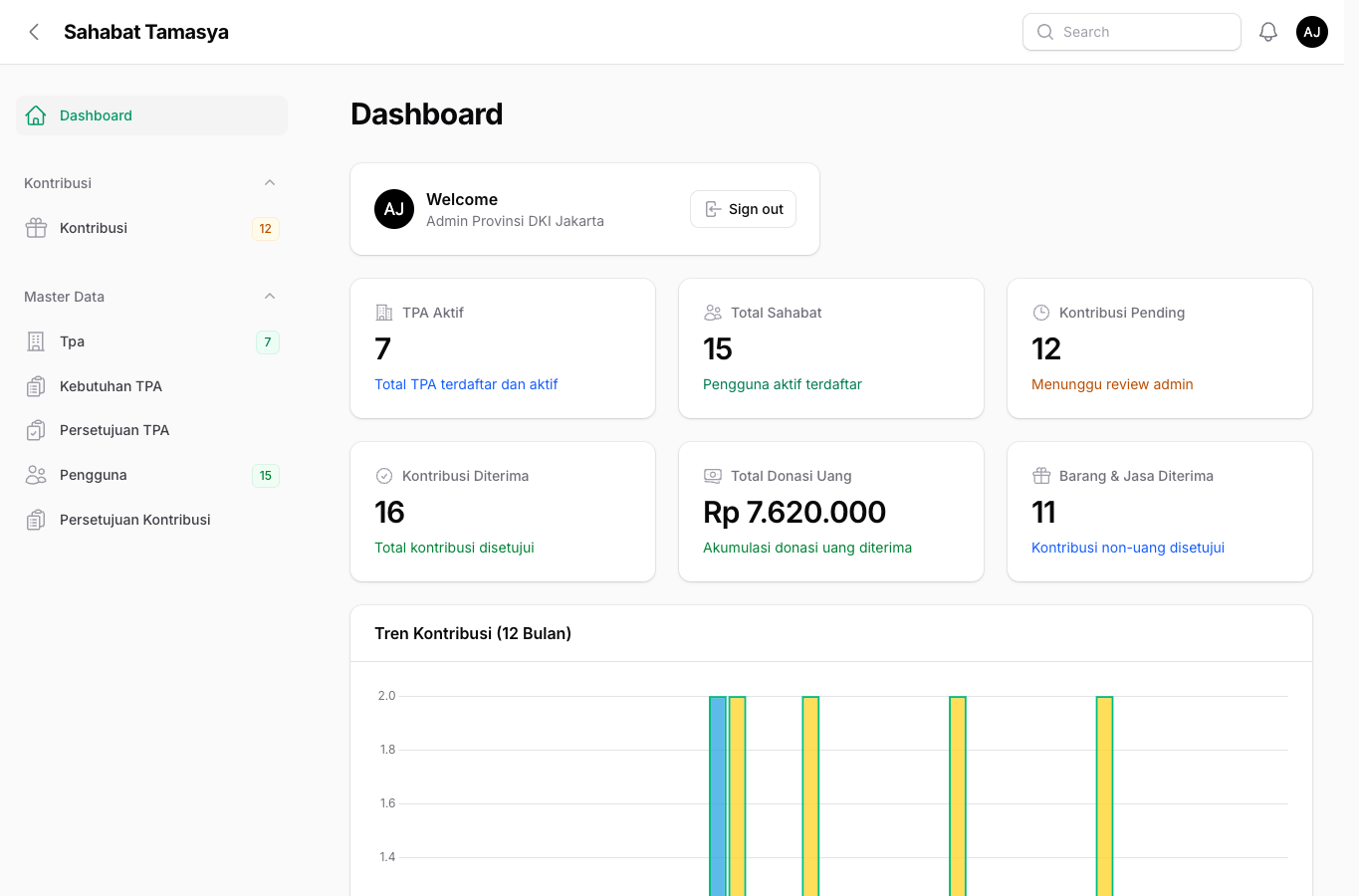The width and height of the screenshot is (1359, 896).
Task: Open AJ profile avatar in header
Action: point(1312,32)
